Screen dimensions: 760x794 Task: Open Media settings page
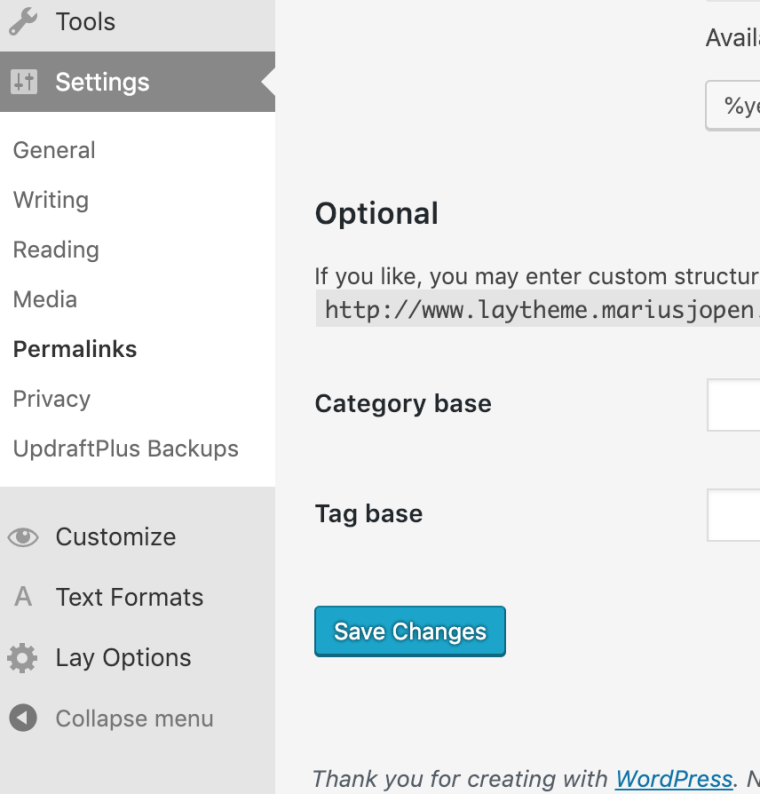[x=45, y=299]
